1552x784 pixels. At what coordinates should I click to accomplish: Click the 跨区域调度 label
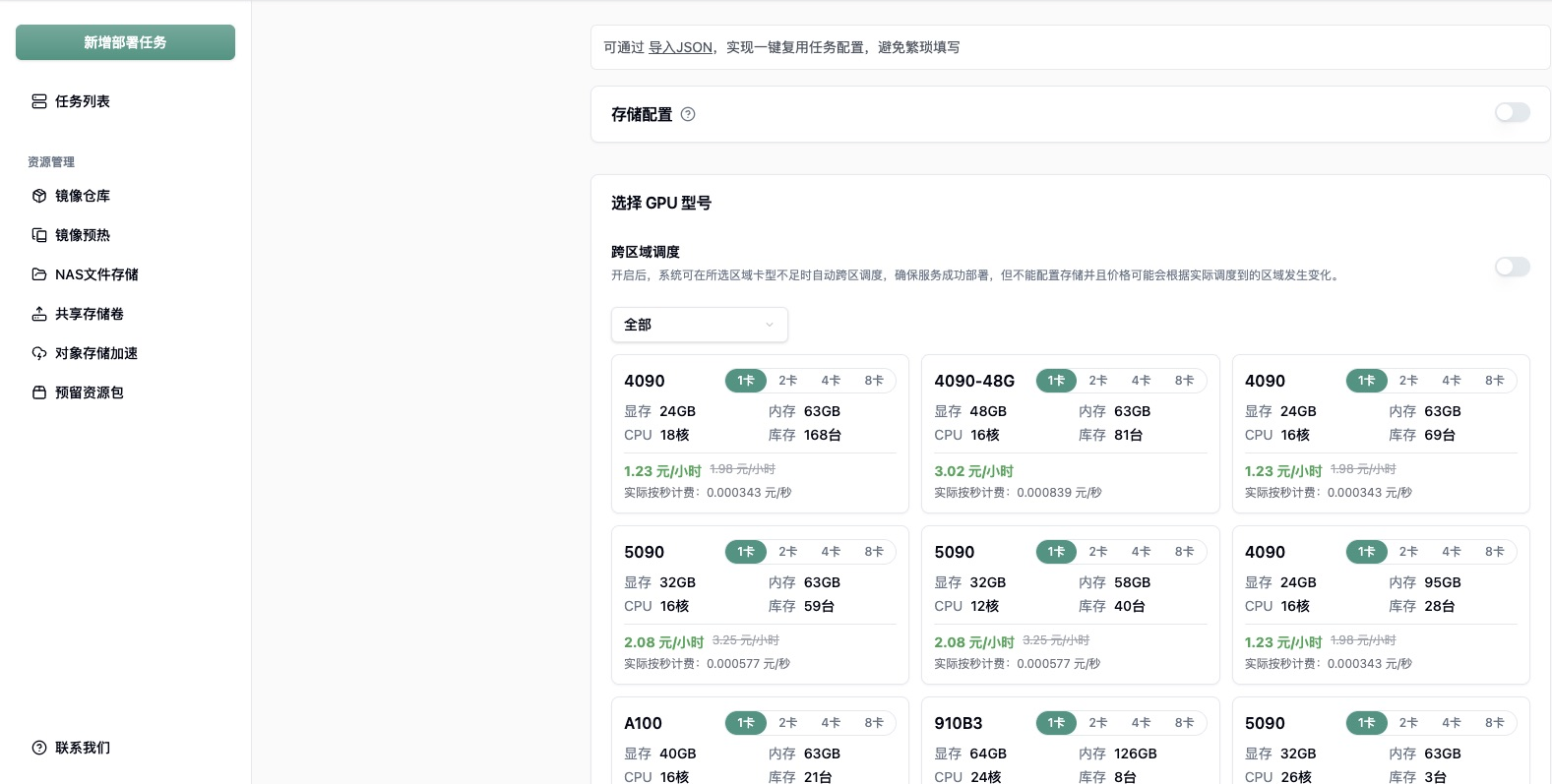646,252
